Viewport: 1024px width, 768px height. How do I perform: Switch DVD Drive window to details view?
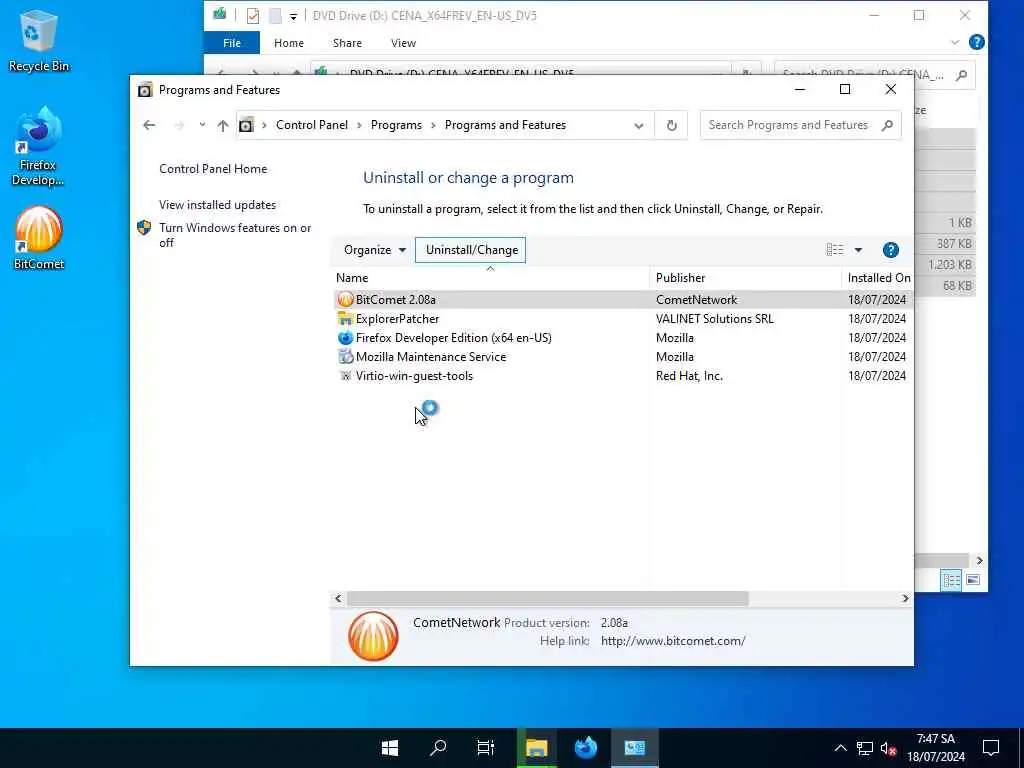pyautogui.click(x=951, y=580)
